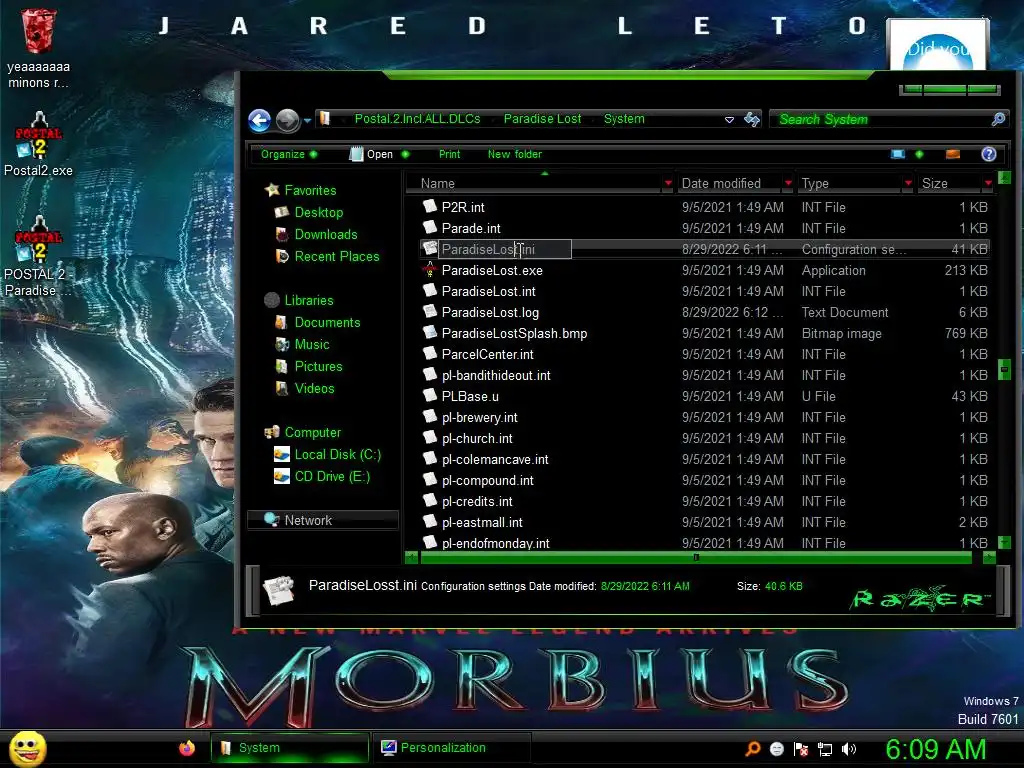Viewport: 1024px width, 768px height.
Task: Open the Music library
Action: click(x=312, y=345)
